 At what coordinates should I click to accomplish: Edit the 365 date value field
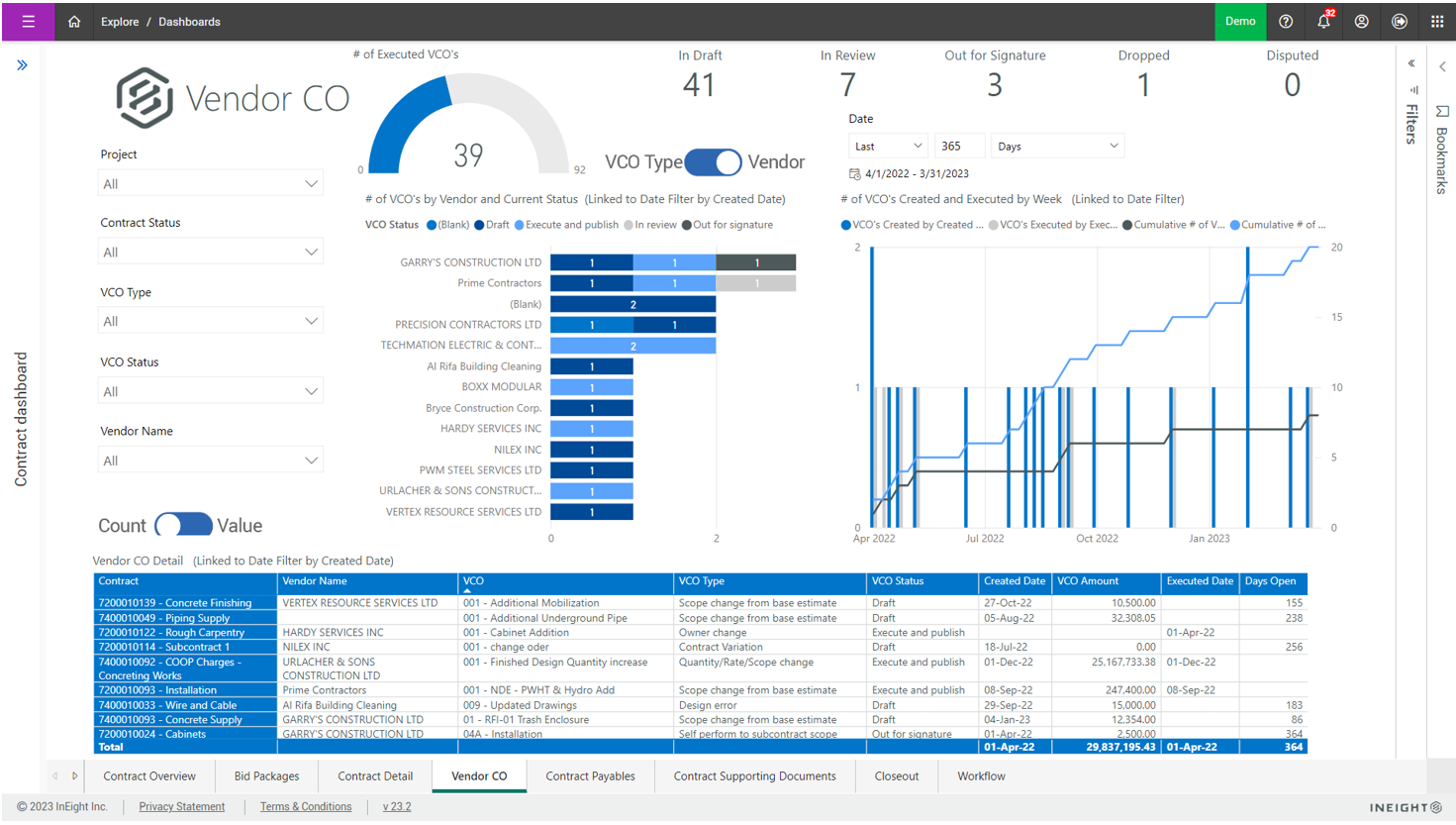[x=958, y=147]
